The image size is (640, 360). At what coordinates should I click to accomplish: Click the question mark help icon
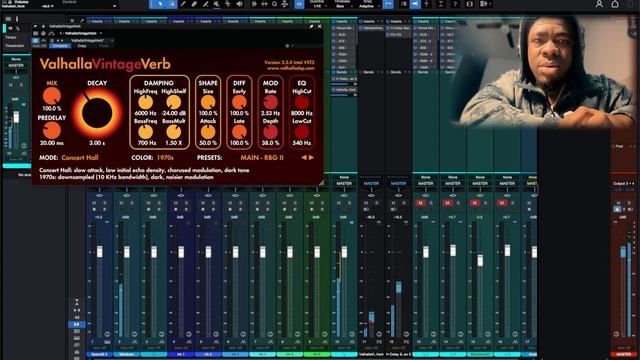pyautogui.click(x=455, y=4)
